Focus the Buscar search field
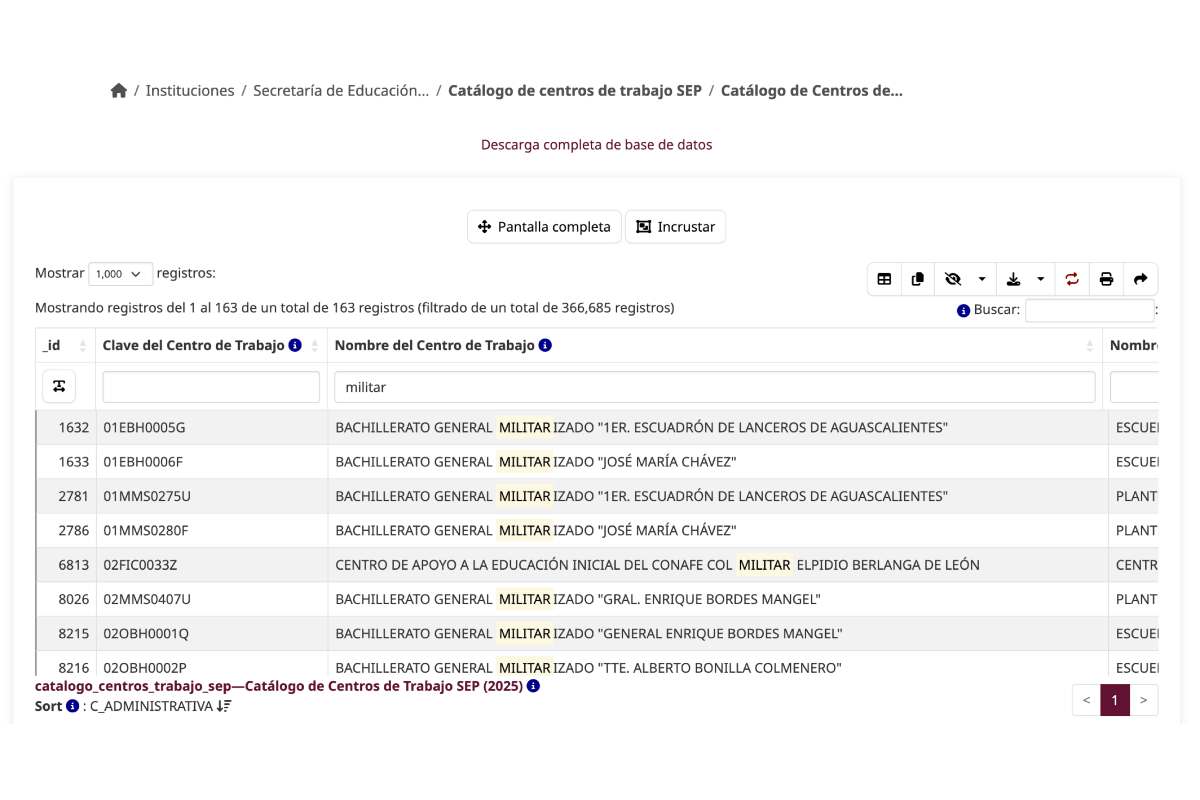 (1089, 311)
